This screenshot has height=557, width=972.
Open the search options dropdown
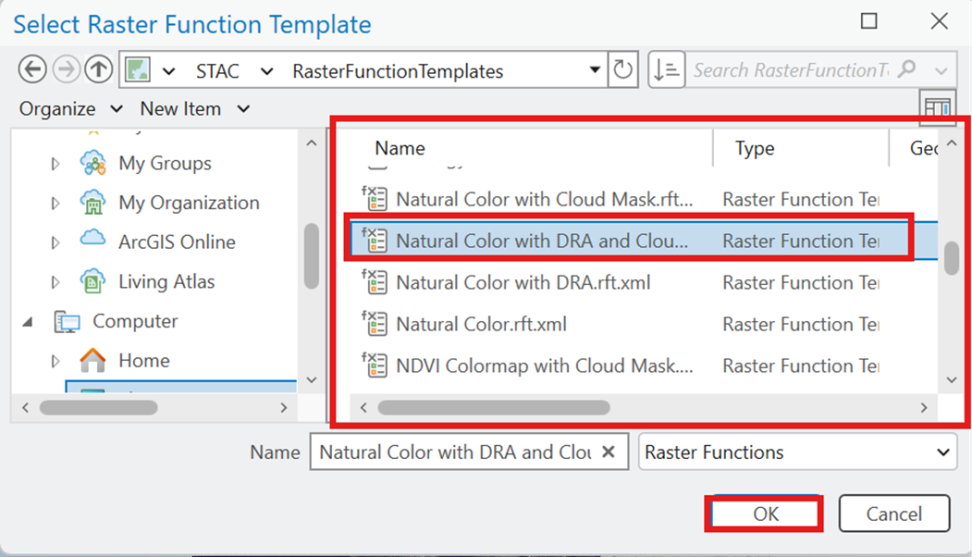click(941, 71)
